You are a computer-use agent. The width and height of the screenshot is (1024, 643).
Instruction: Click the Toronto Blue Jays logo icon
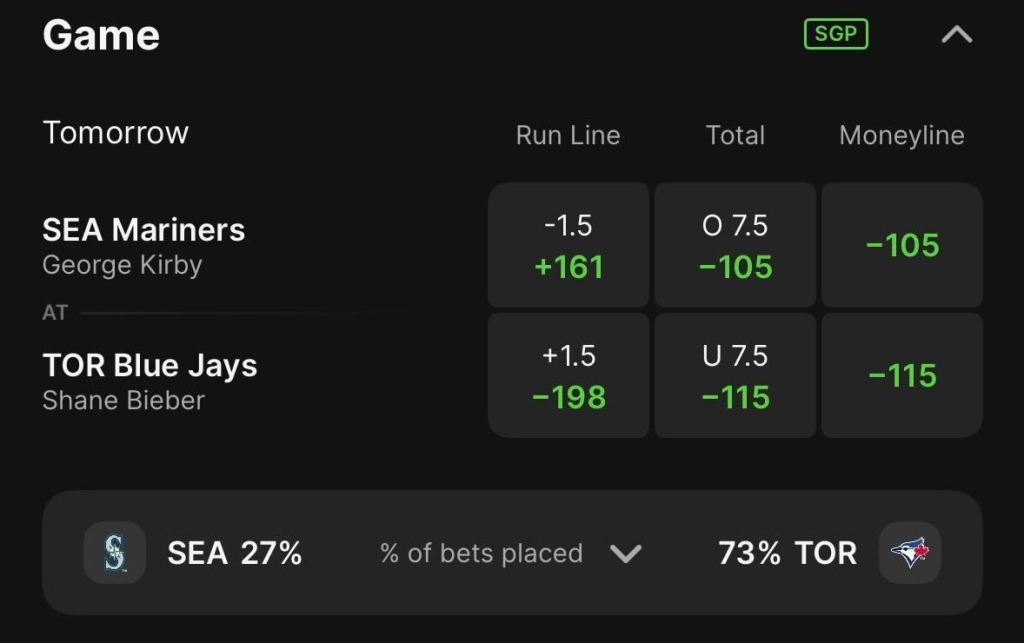909,552
